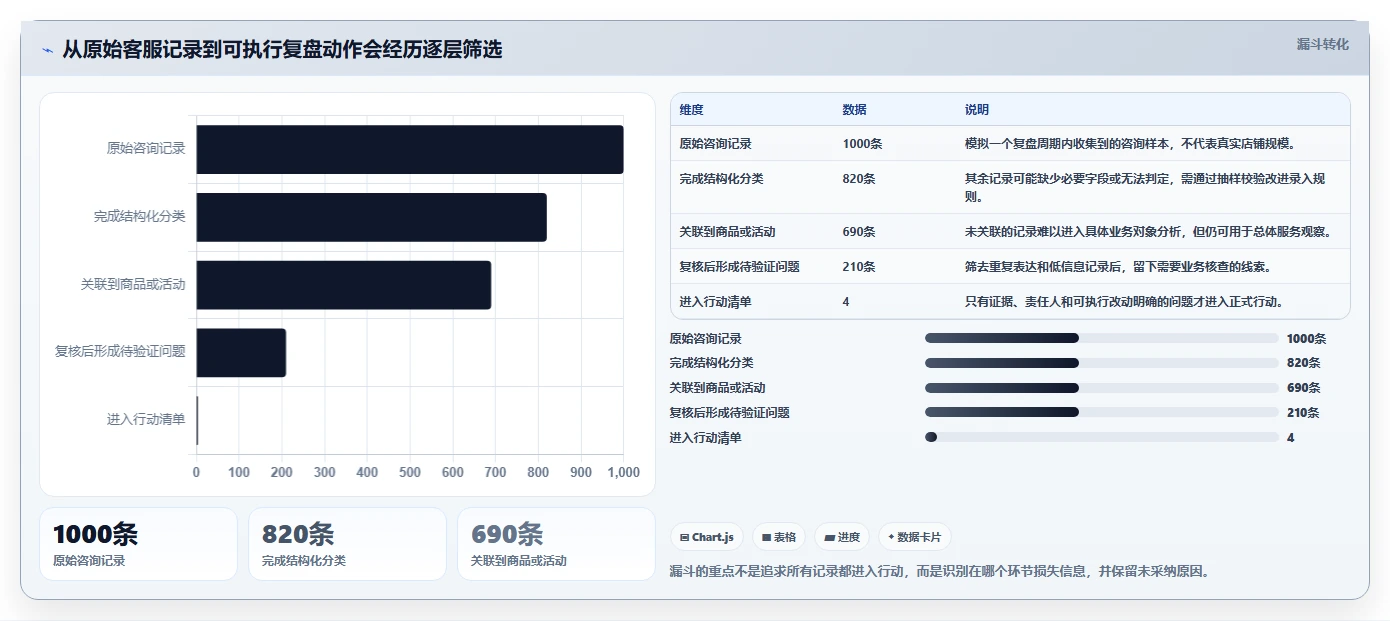Click the x-axis tick 1,000
1390x621 pixels.
pos(623,472)
